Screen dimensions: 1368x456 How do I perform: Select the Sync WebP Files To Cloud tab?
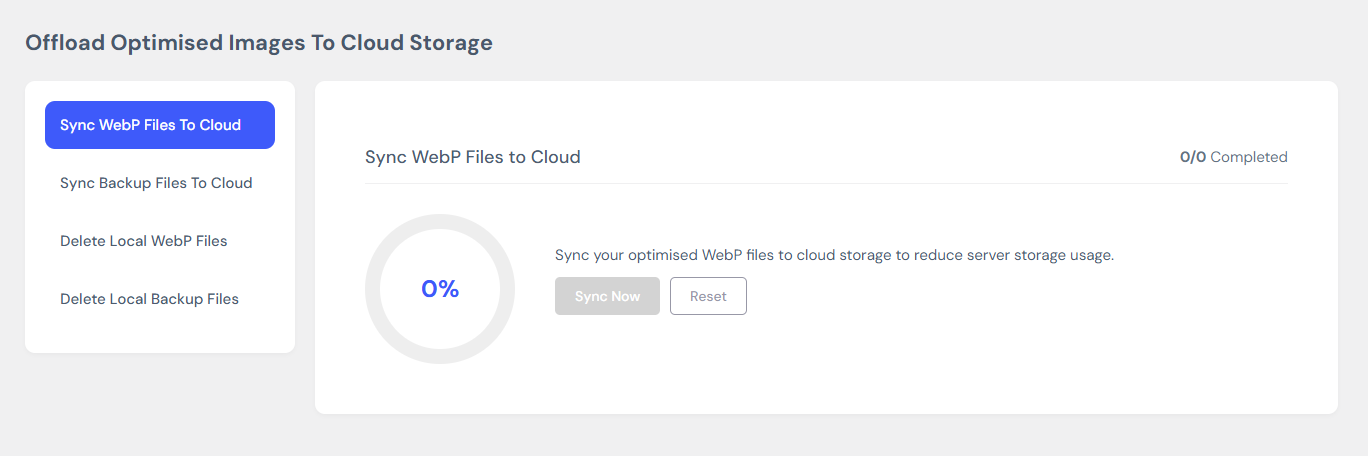(x=160, y=125)
